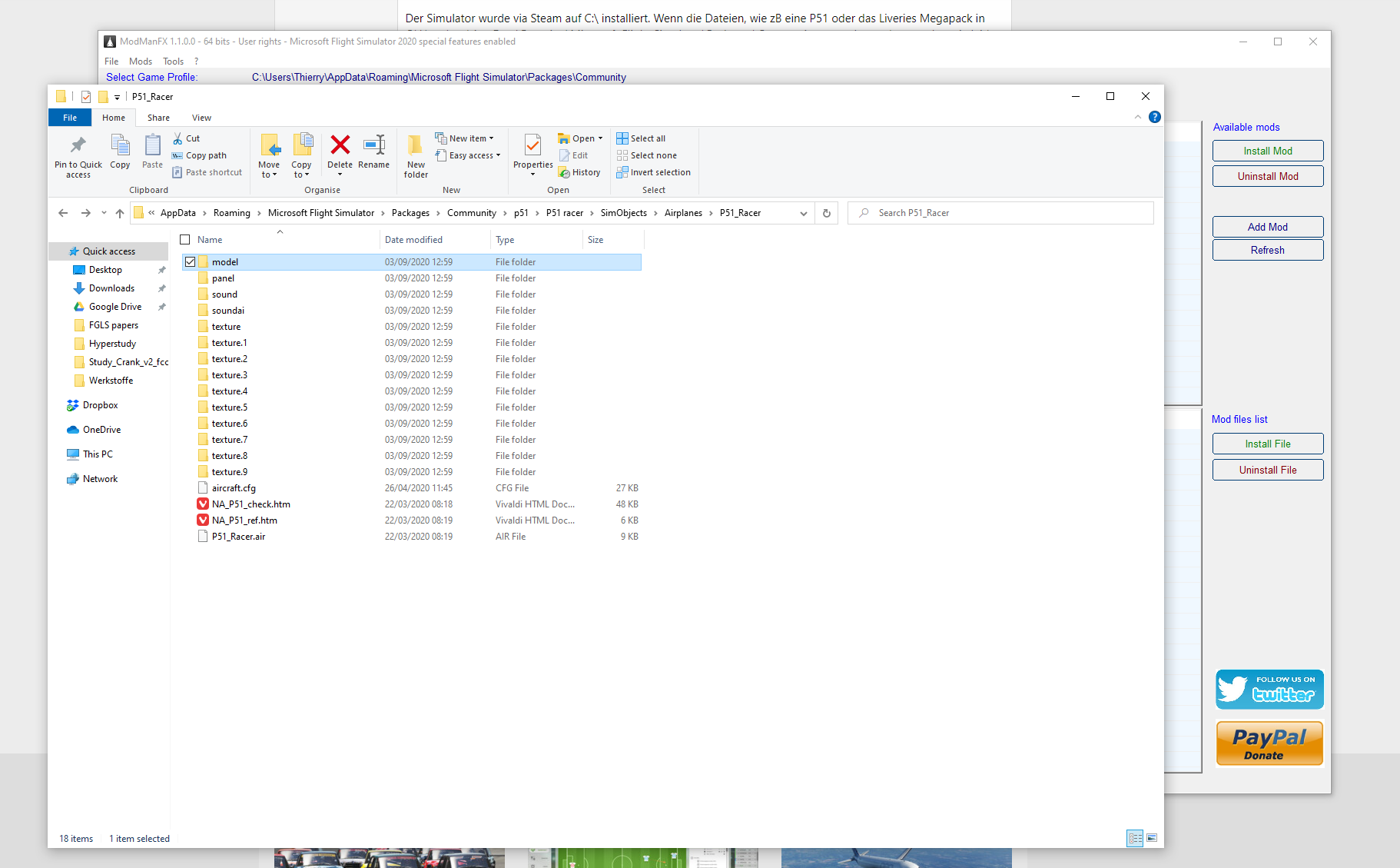Open the File tab in Explorer
Screen dimensions: 1400x868
pyautogui.click(x=70, y=118)
